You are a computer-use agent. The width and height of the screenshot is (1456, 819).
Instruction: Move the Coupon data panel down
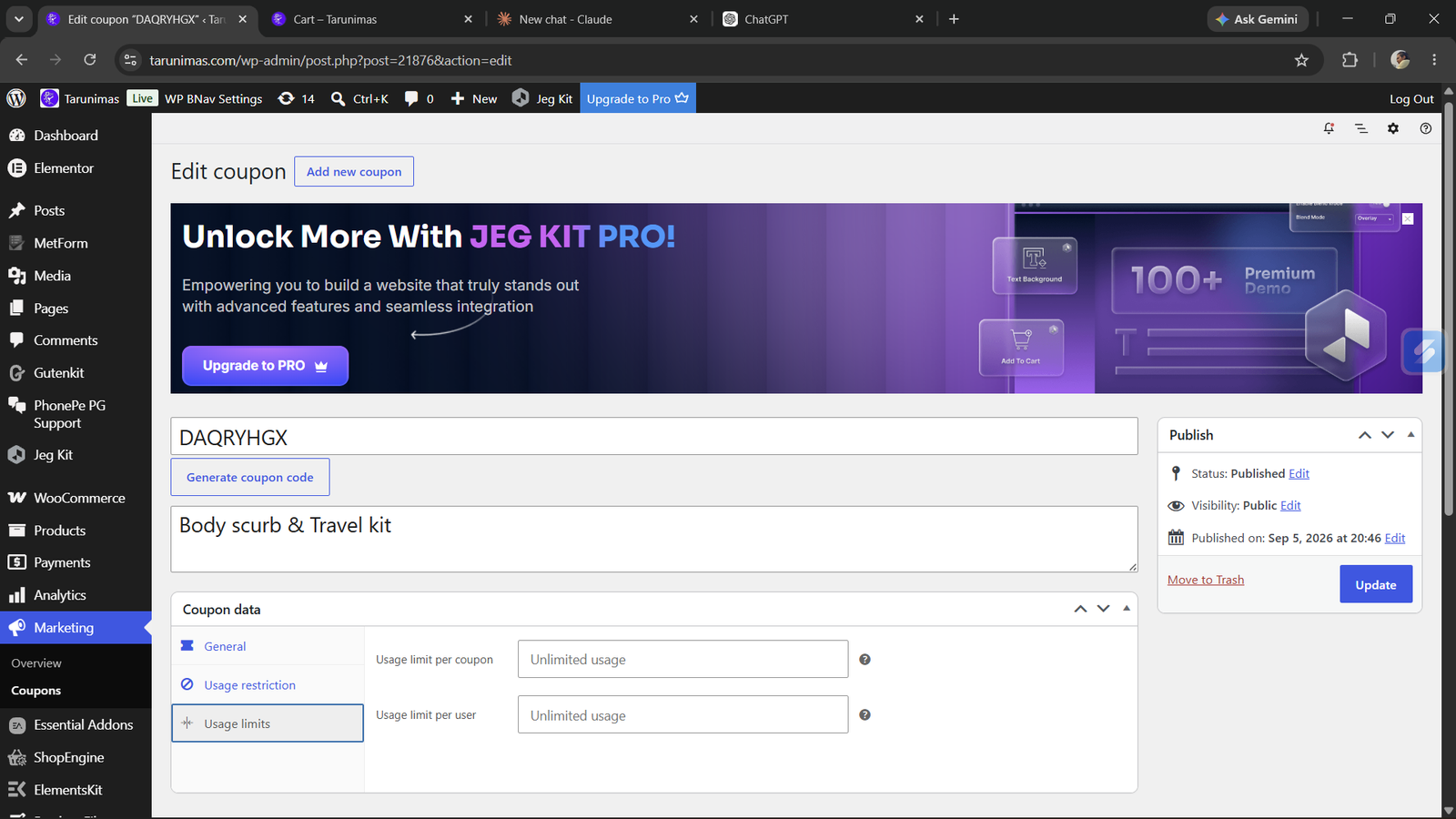coord(1103,609)
